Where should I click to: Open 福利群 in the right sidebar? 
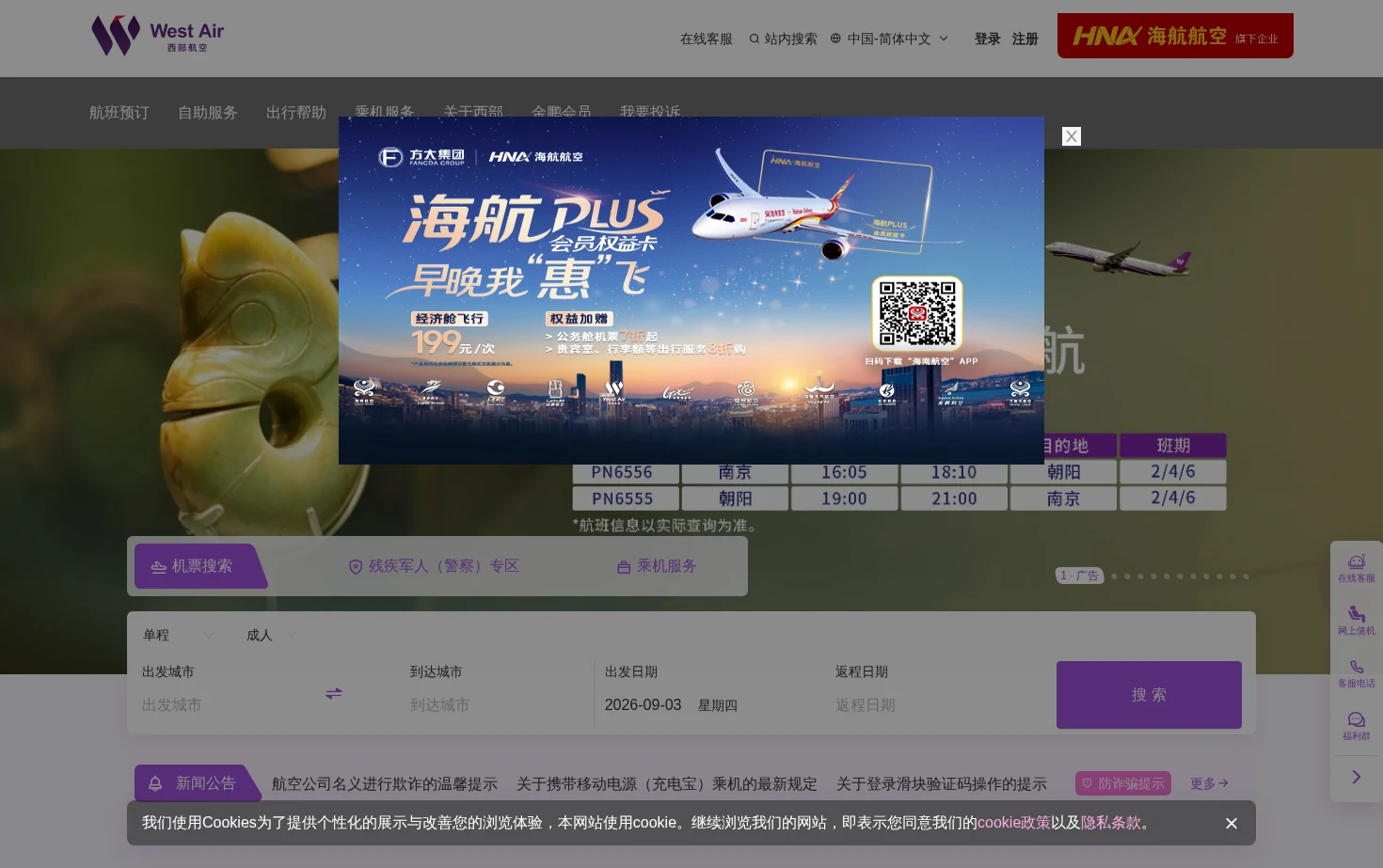[x=1357, y=726]
